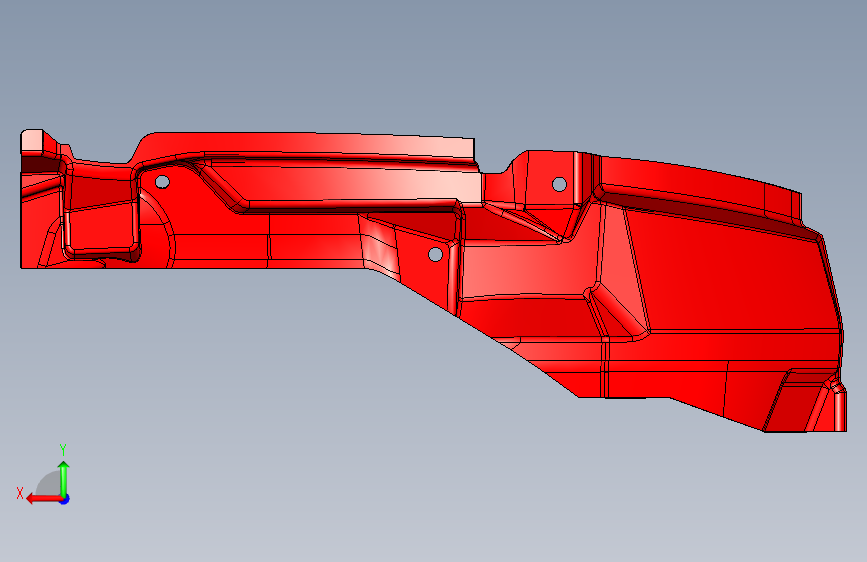The height and width of the screenshot is (562, 867).
Task: Select the light pink rectangular tab at part's left end
Action: (32, 141)
